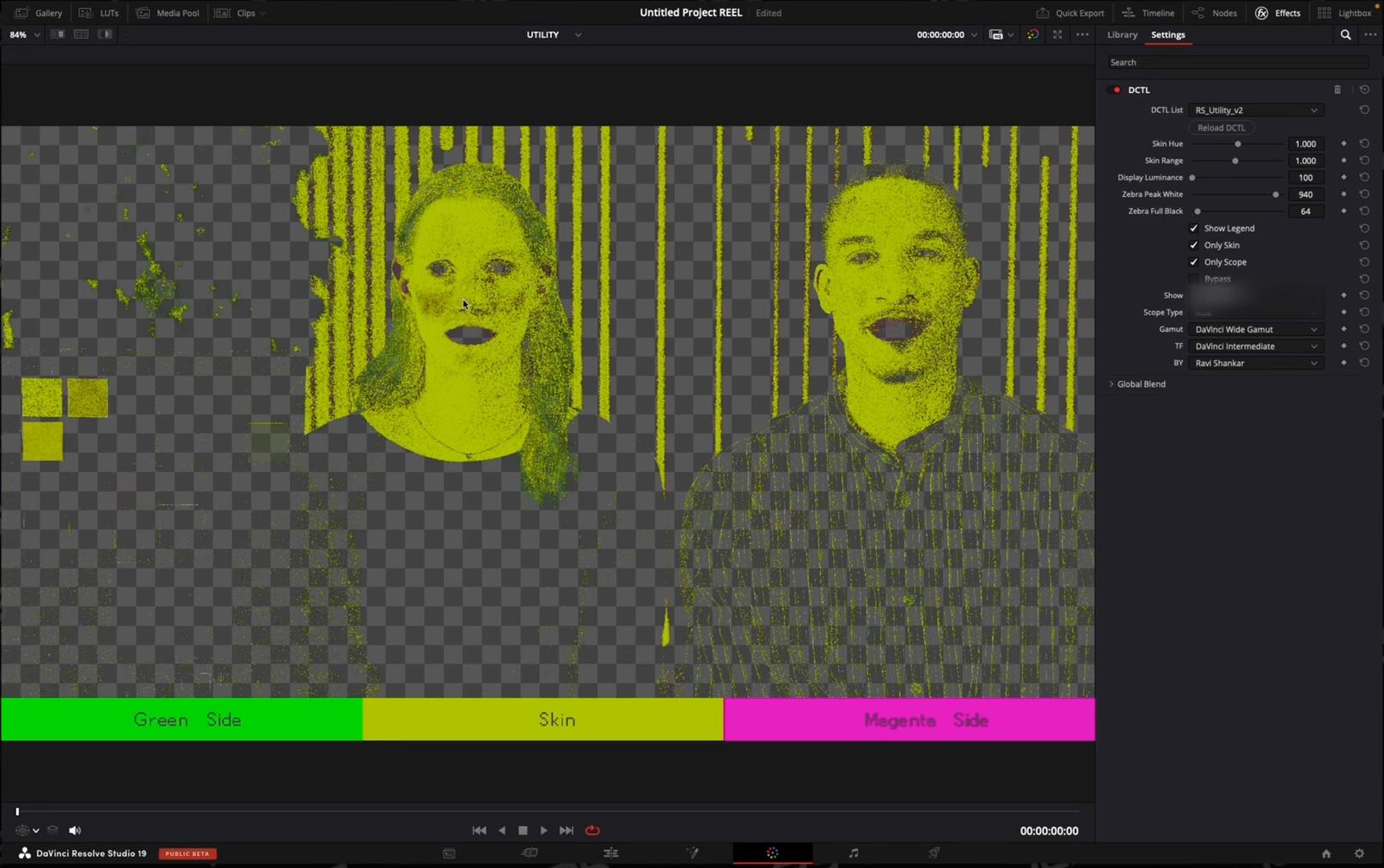Open the Media Pool panel
This screenshot has width=1384, height=868.
(168, 13)
